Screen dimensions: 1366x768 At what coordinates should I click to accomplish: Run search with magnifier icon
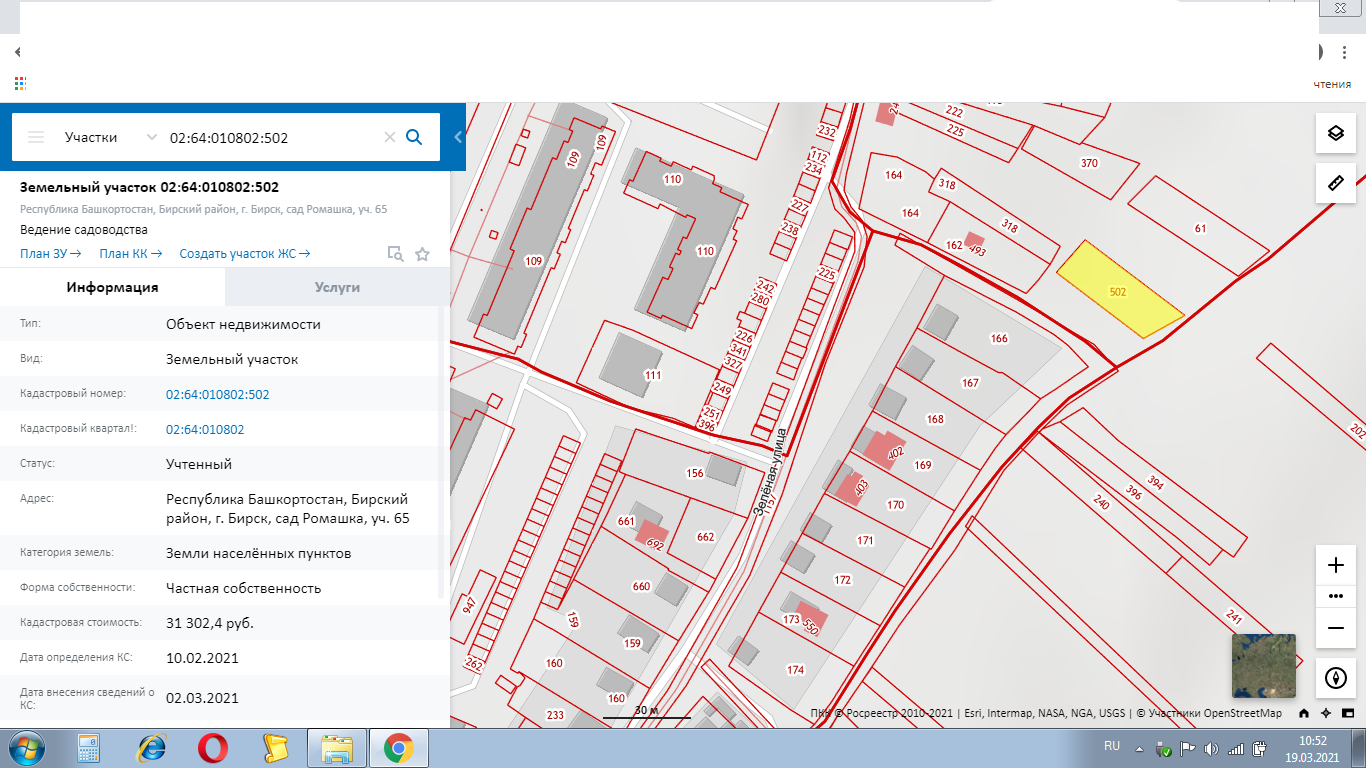pyautogui.click(x=414, y=137)
